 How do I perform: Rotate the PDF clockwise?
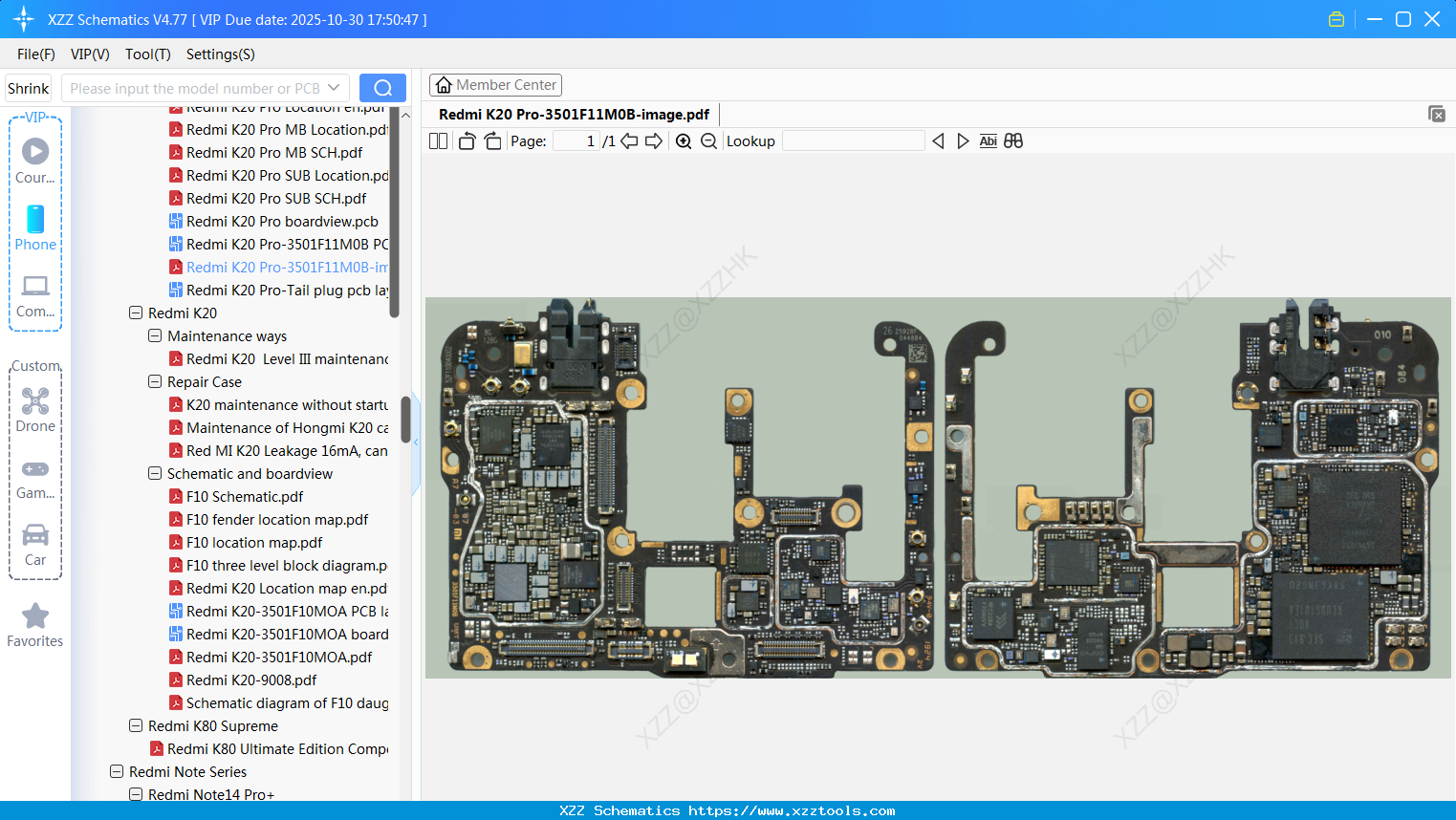click(491, 140)
